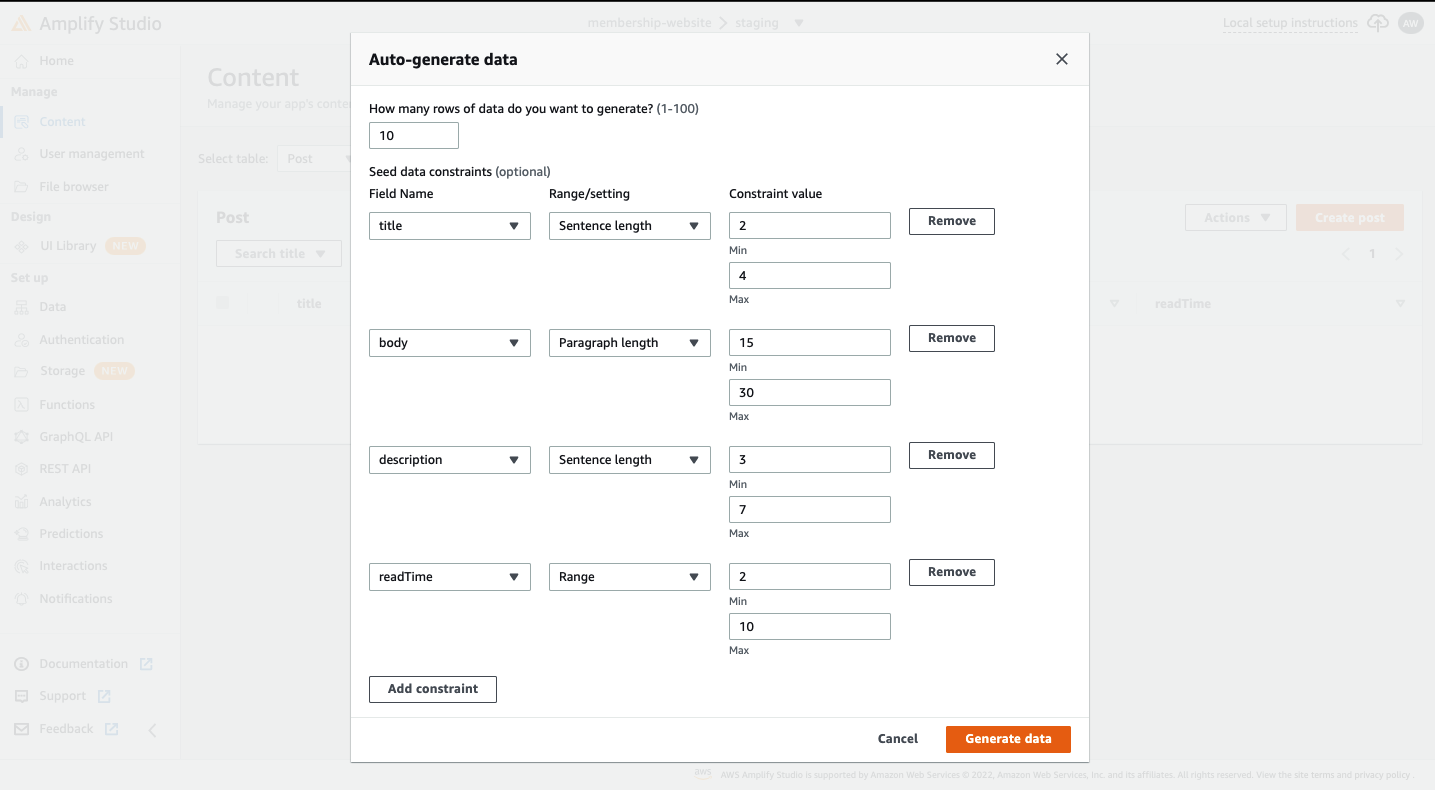Collapse the sidebar with the chevron

(x=153, y=730)
